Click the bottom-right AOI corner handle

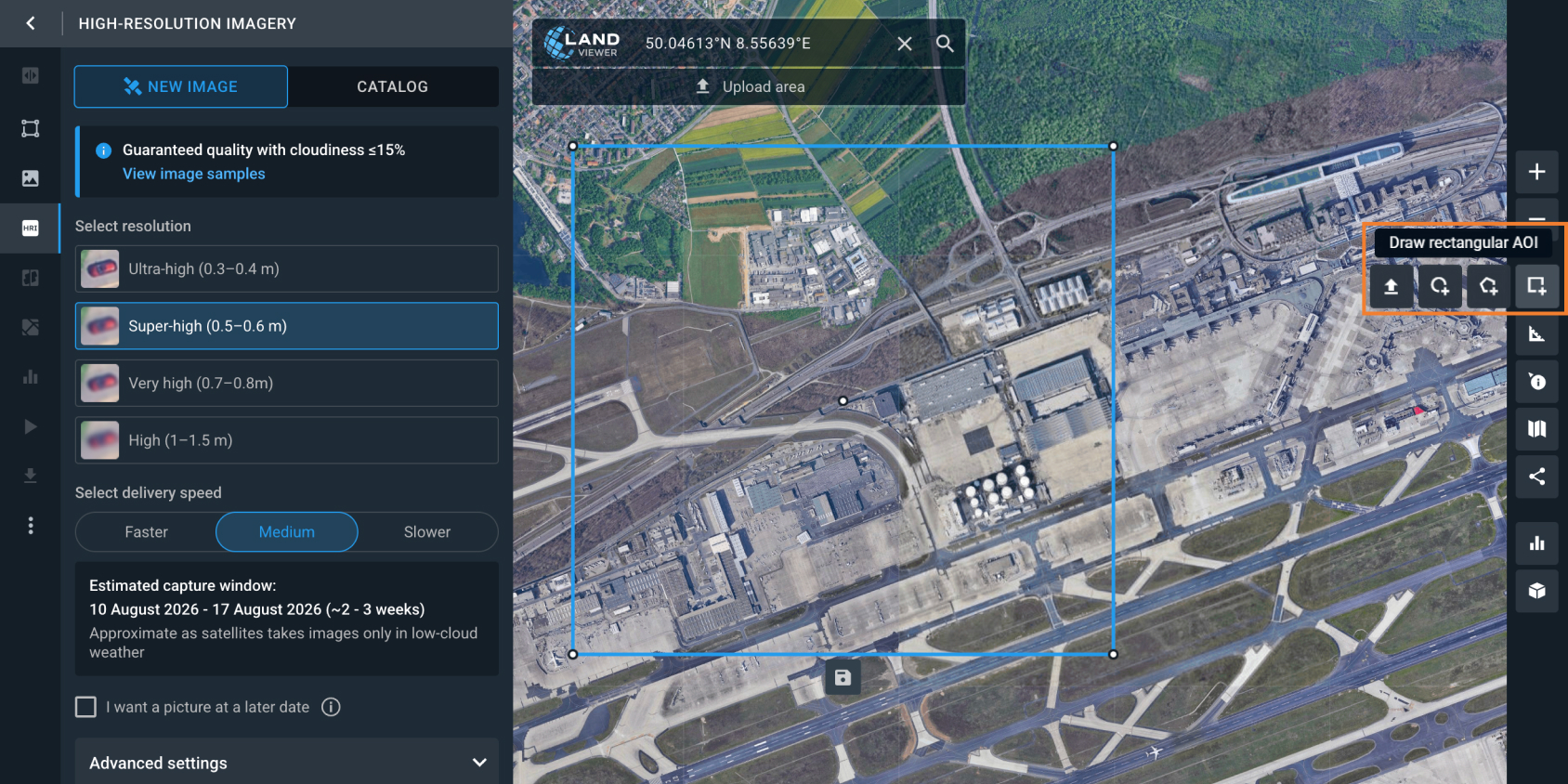point(1113,654)
